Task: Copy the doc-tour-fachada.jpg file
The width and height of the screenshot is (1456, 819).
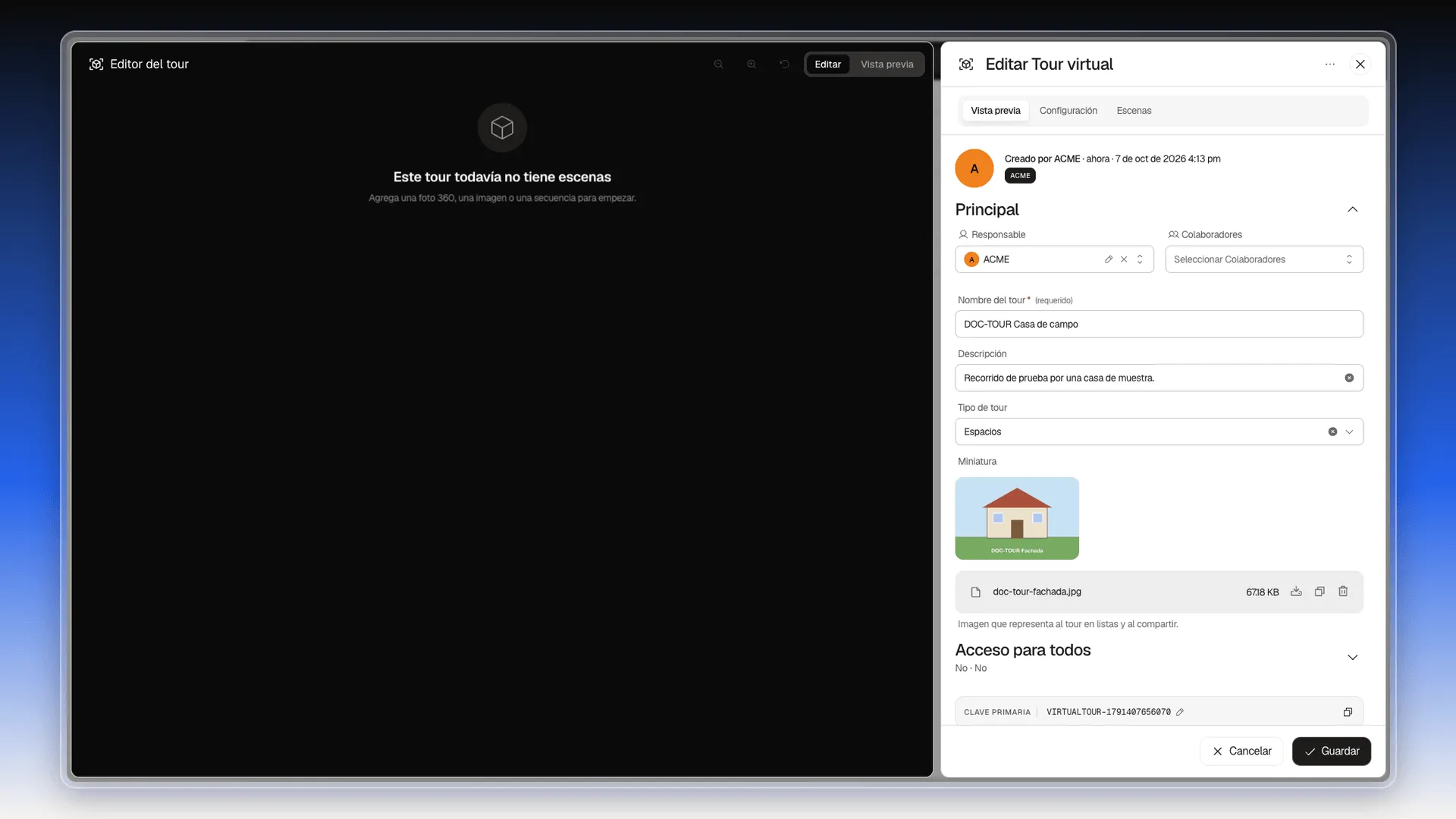Action: [1319, 591]
